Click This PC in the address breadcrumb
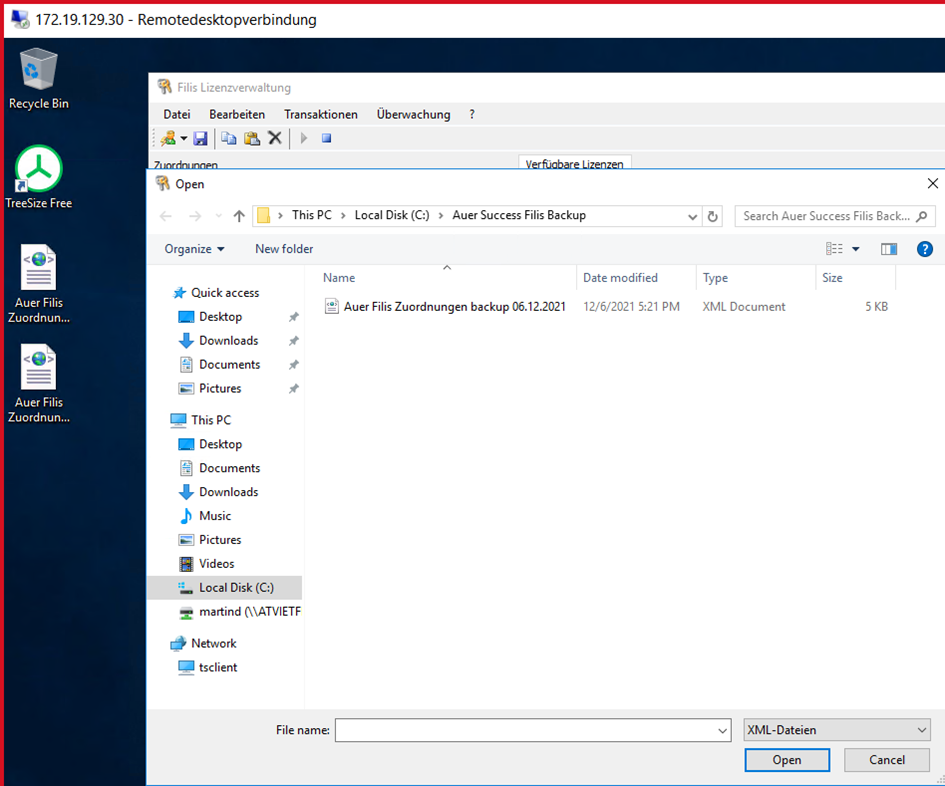 click(x=312, y=215)
